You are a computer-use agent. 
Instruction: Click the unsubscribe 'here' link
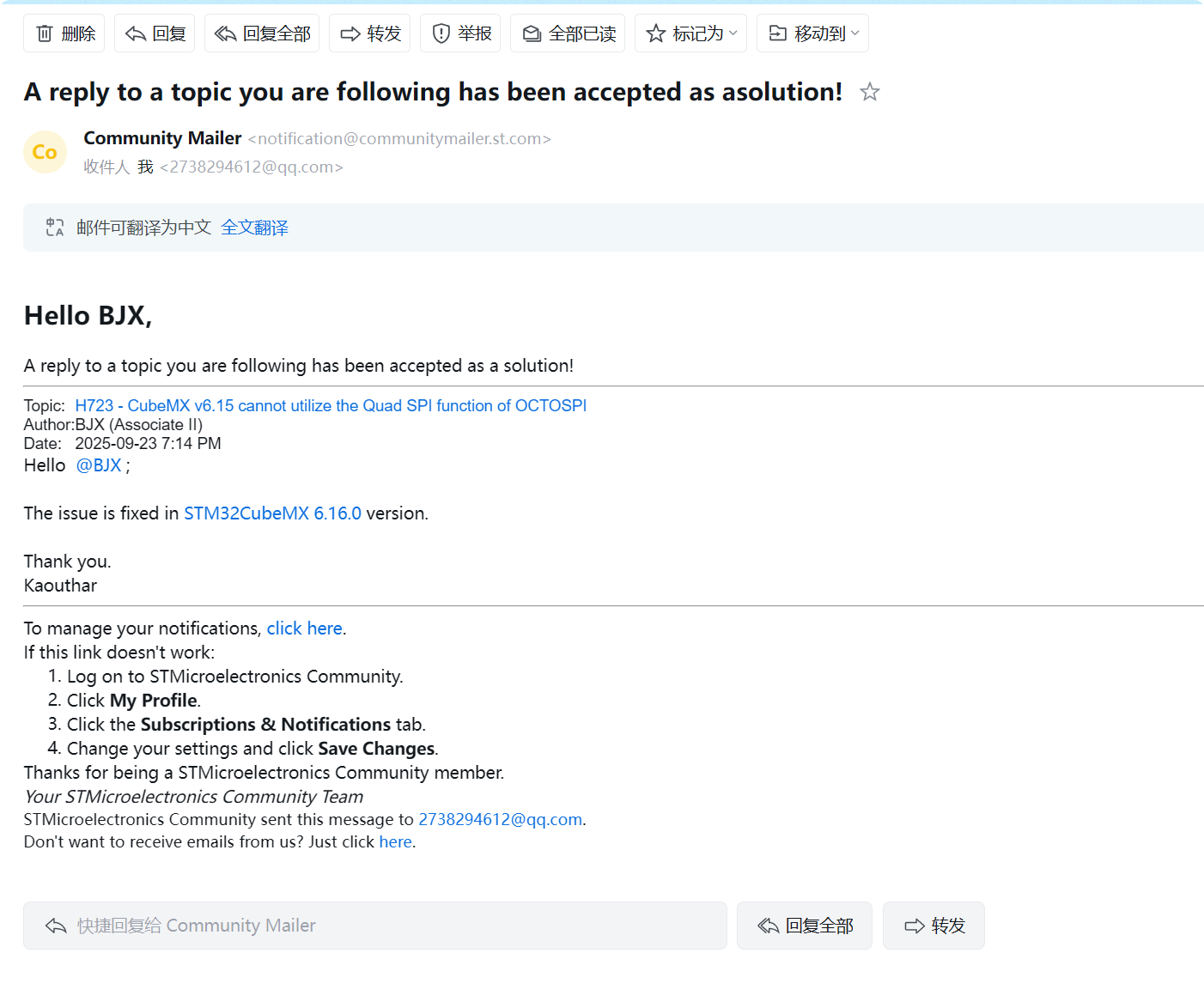click(395, 841)
